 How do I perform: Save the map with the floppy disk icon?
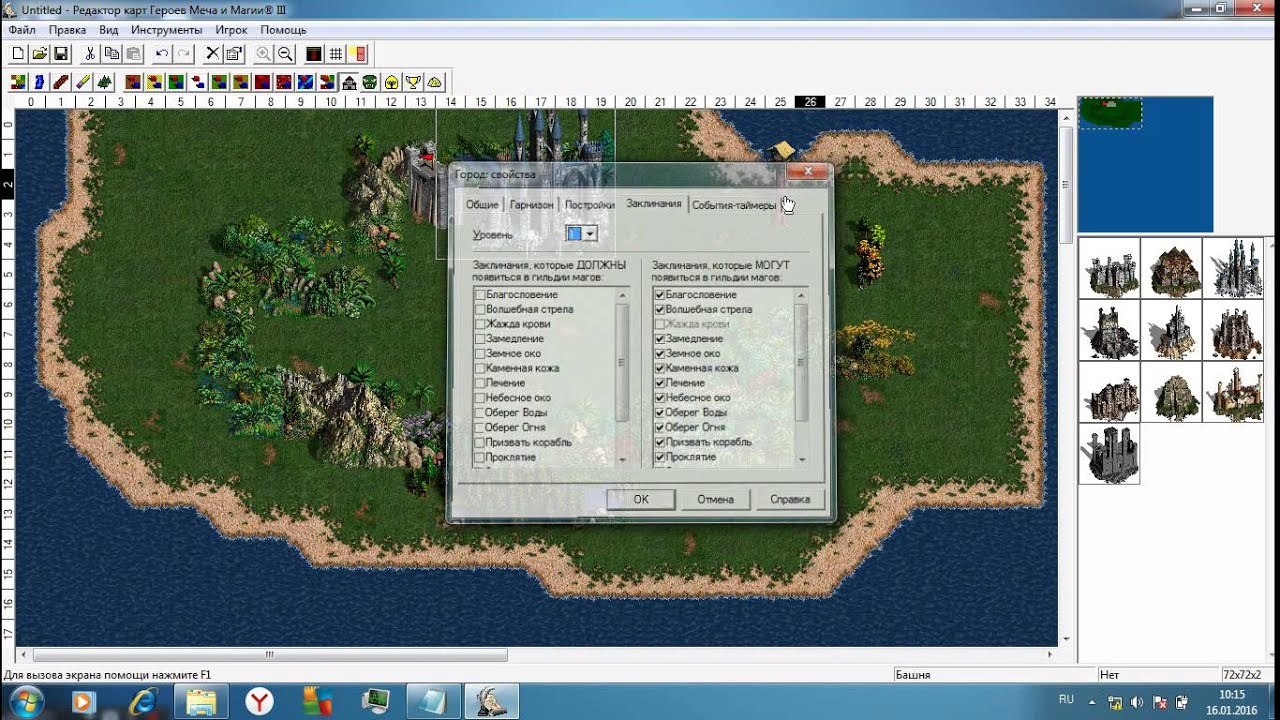[x=60, y=54]
